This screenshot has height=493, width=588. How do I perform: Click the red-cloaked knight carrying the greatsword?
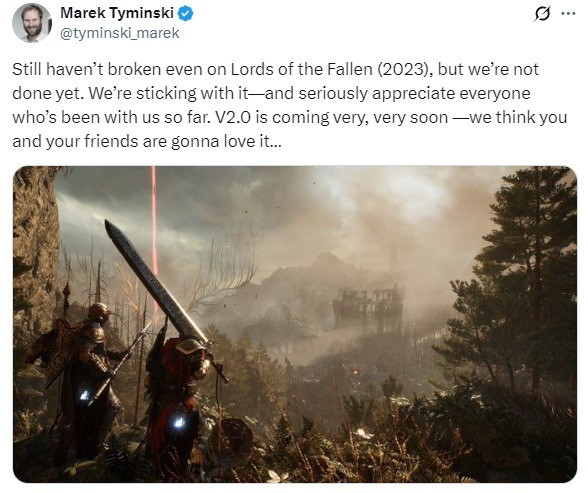tap(177, 397)
